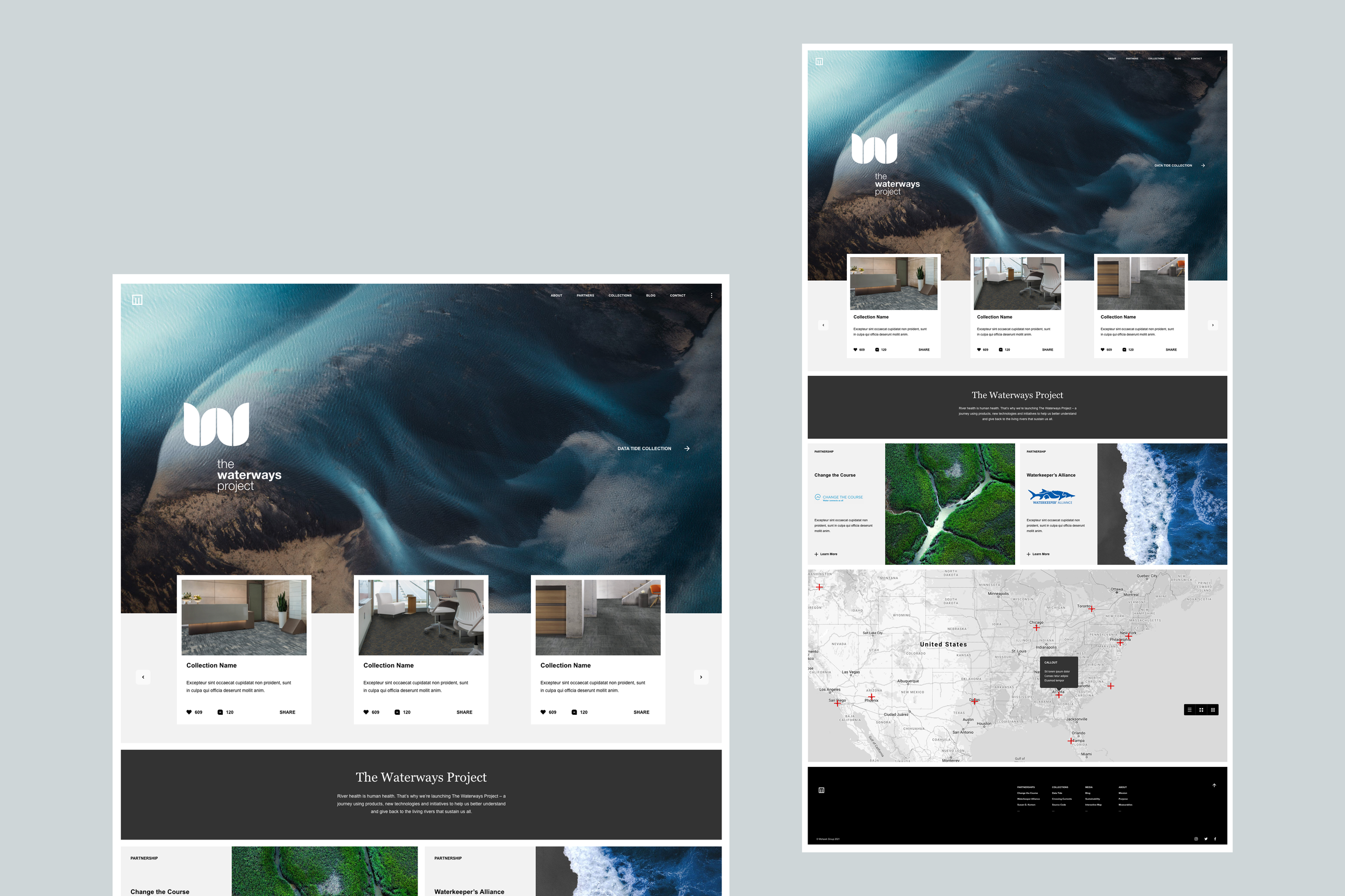Click Share on the reception desk card, left mockup
Image resolution: width=1345 pixels, height=896 pixels.
[287, 713]
